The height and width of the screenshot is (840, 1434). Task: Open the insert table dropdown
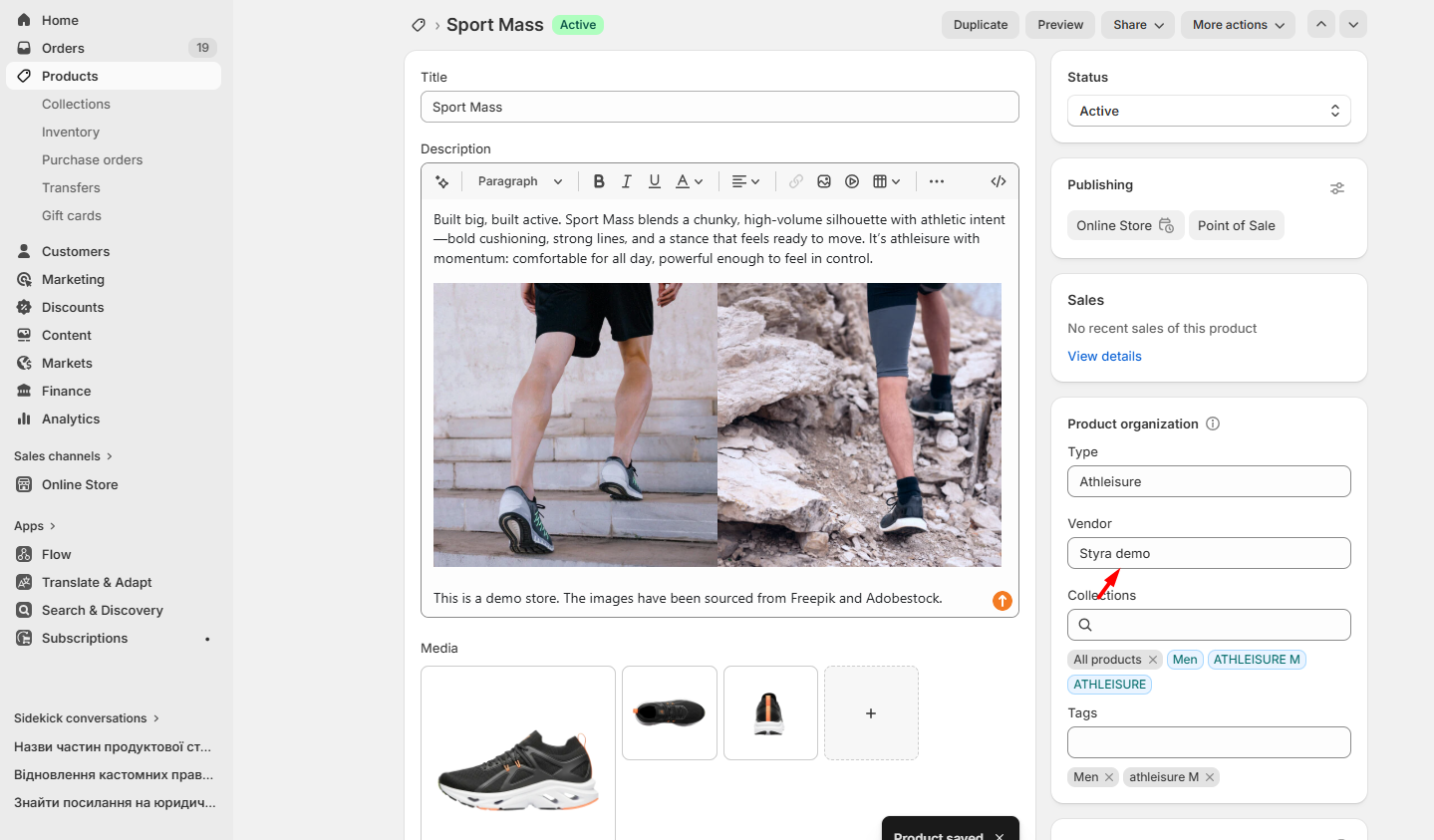[887, 181]
